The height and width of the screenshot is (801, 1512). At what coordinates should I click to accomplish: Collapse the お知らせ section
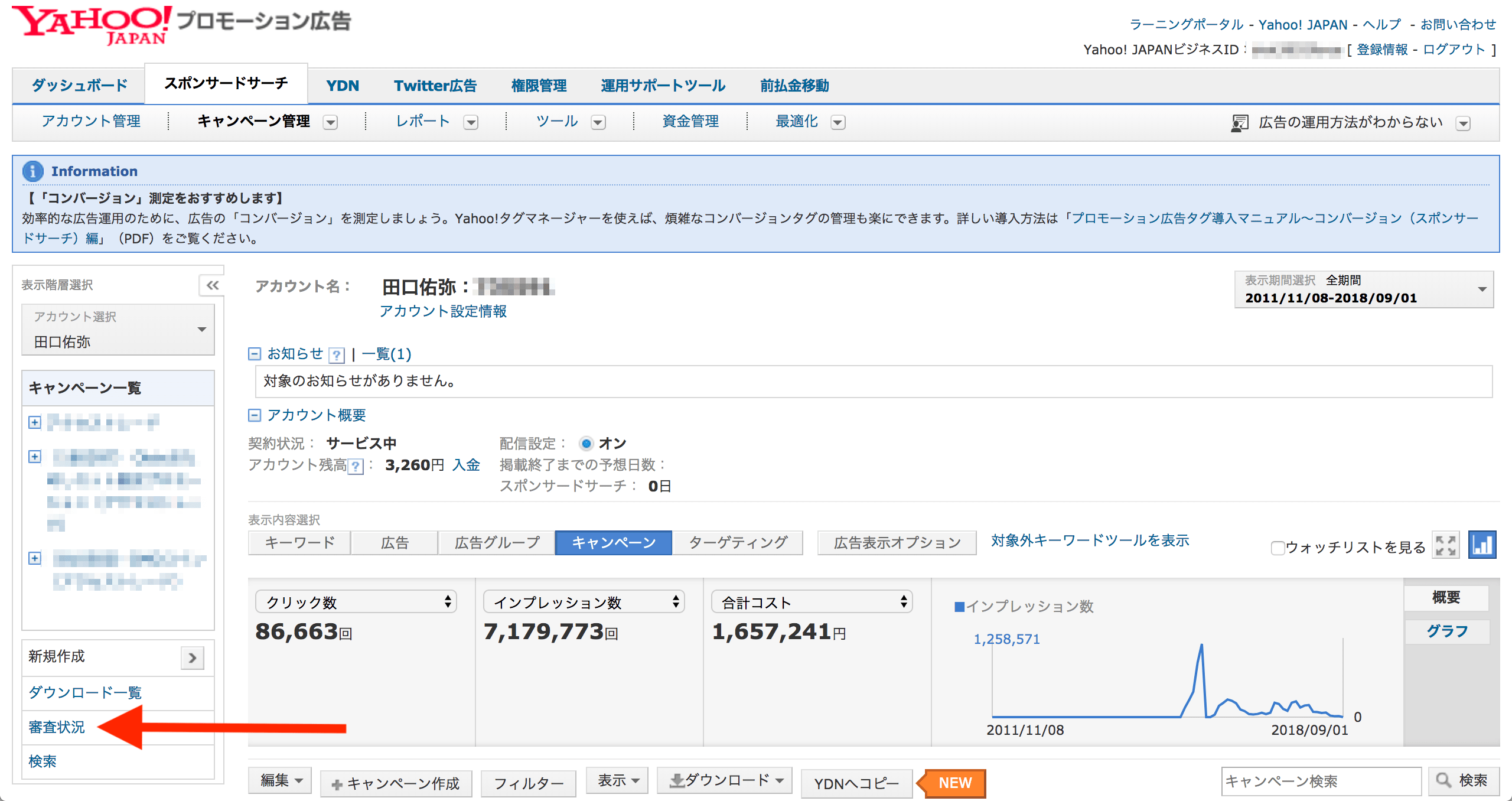255,354
